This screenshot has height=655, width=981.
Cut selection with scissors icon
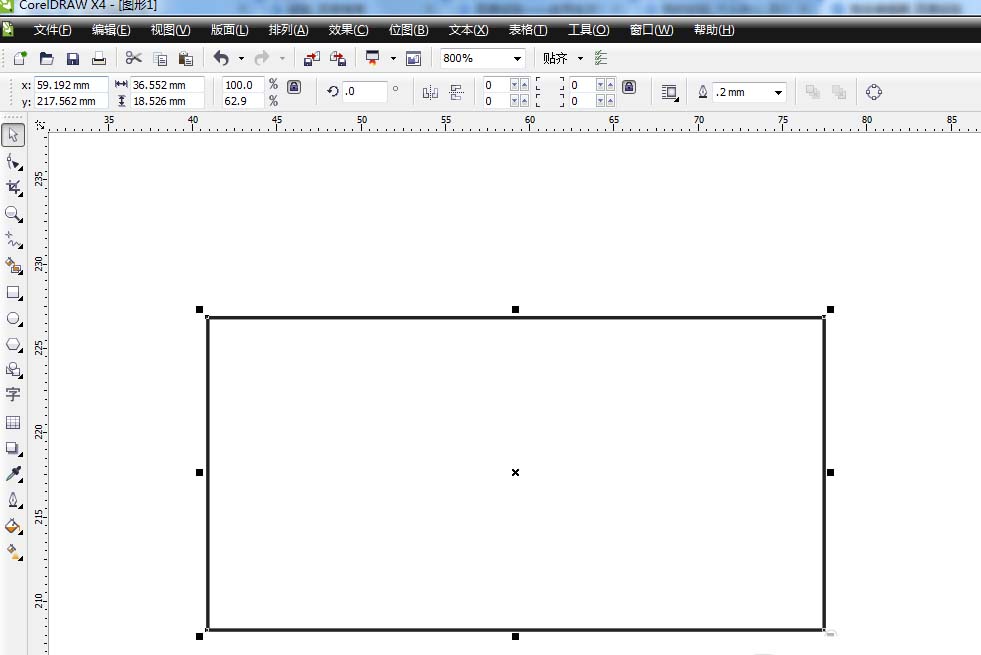pyautogui.click(x=133, y=58)
